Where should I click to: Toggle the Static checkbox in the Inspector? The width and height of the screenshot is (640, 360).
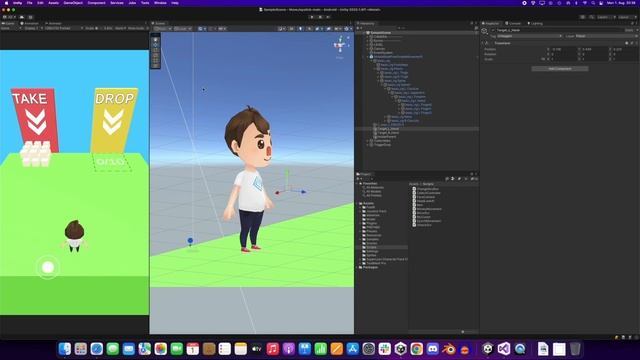629,30
